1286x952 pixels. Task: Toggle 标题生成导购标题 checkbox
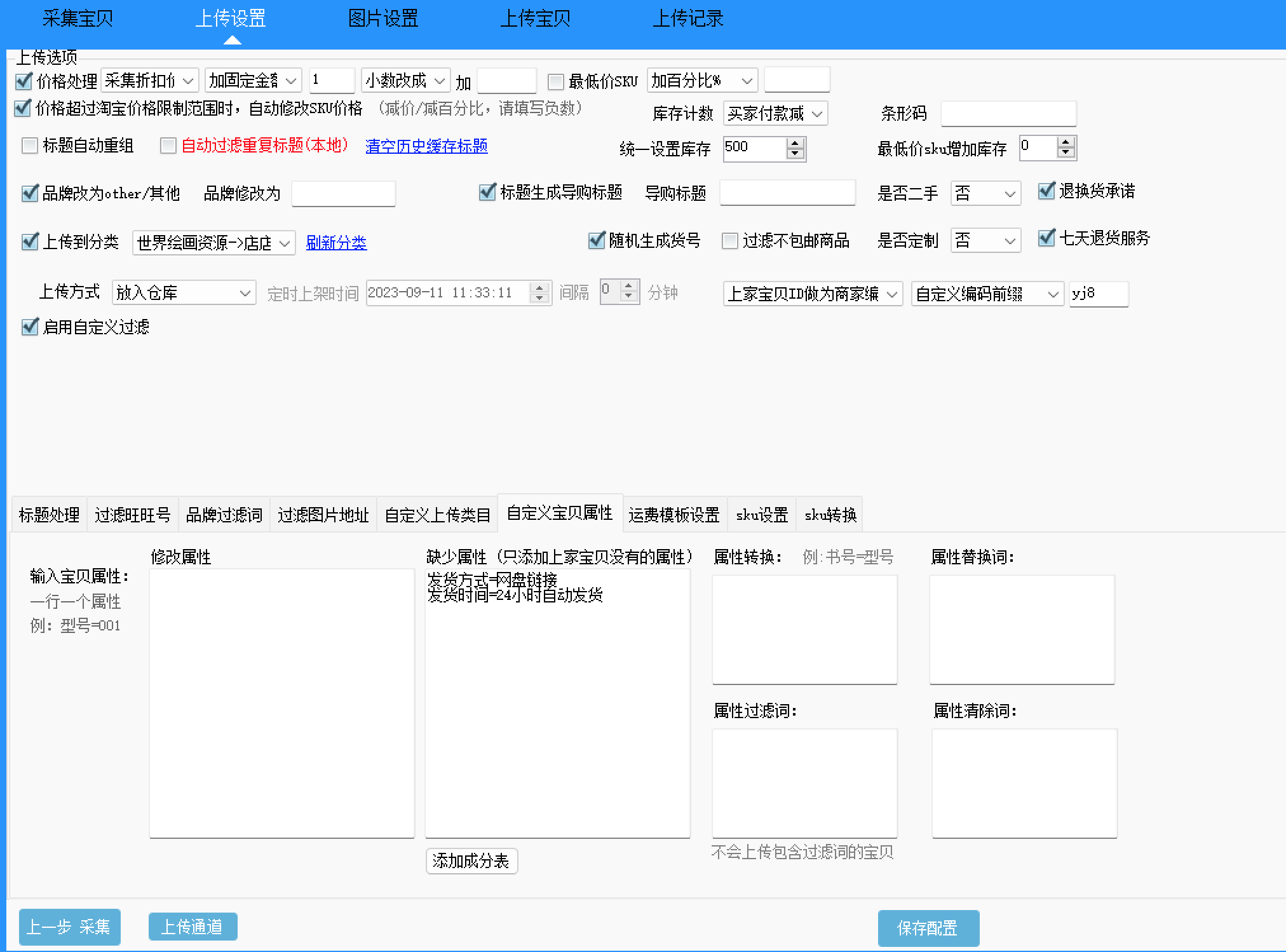click(487, 192)
